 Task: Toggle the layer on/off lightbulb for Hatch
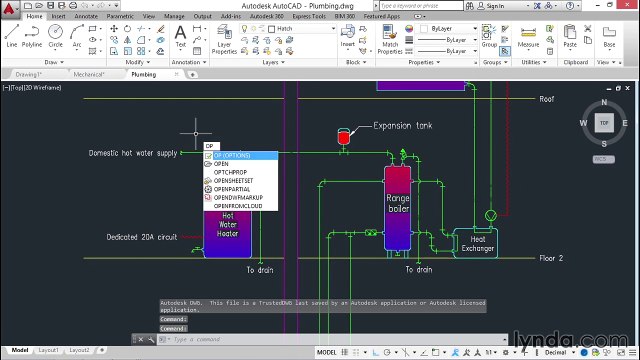244,29
